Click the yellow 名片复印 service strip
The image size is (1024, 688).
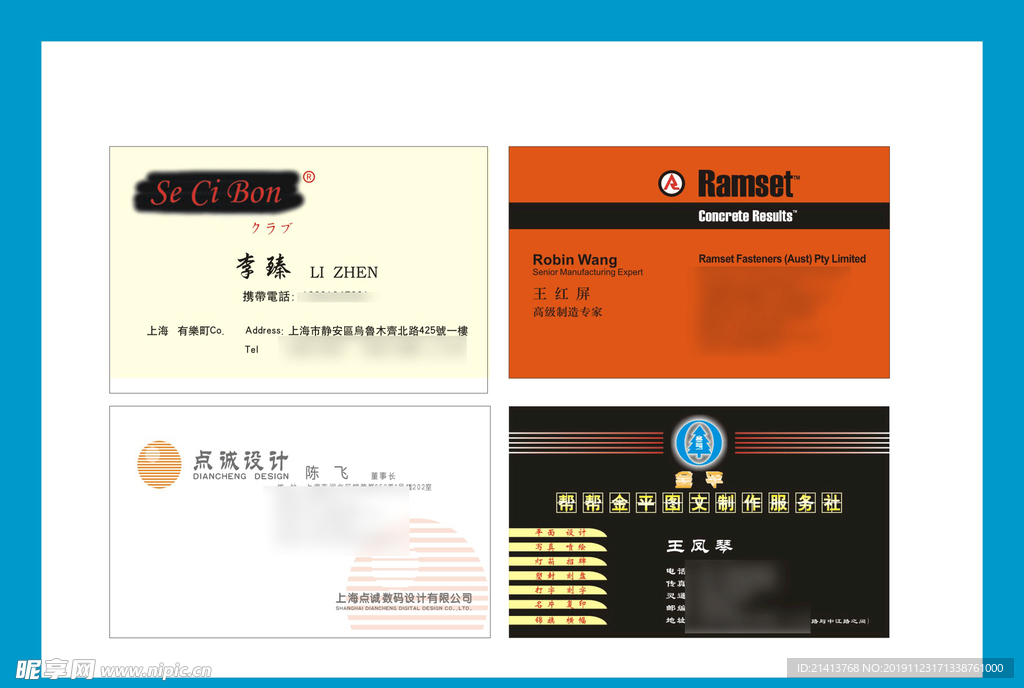[x=558, y=604]
